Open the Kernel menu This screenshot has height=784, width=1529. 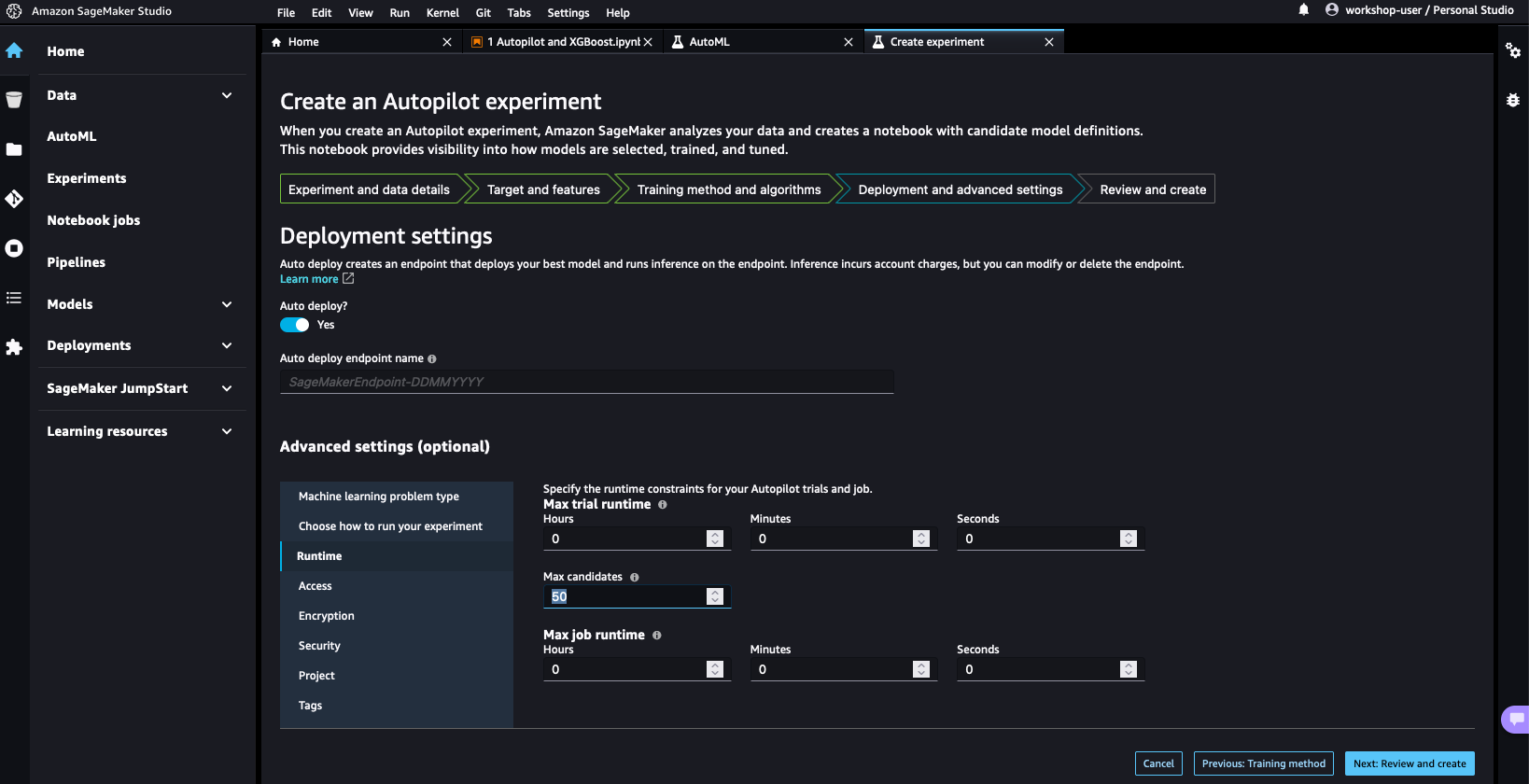[442, 13]
